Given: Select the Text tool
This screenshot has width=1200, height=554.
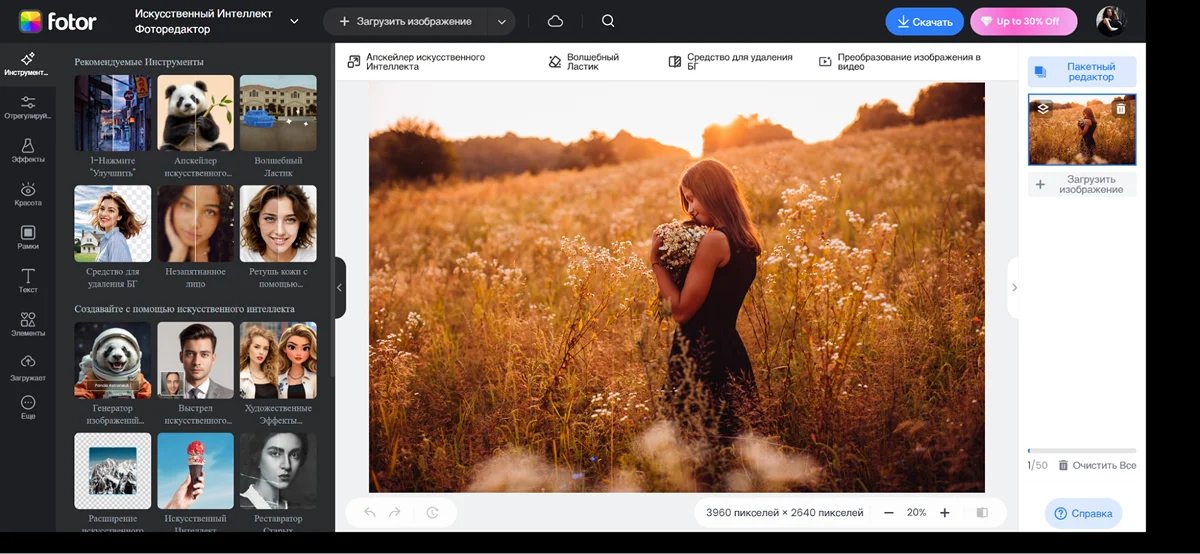Looking at the screenshot, I should (x=27, y=281).
